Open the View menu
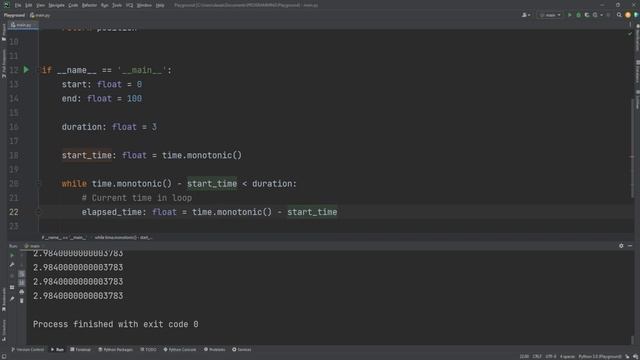640x360 pixels. pos(40,5)
